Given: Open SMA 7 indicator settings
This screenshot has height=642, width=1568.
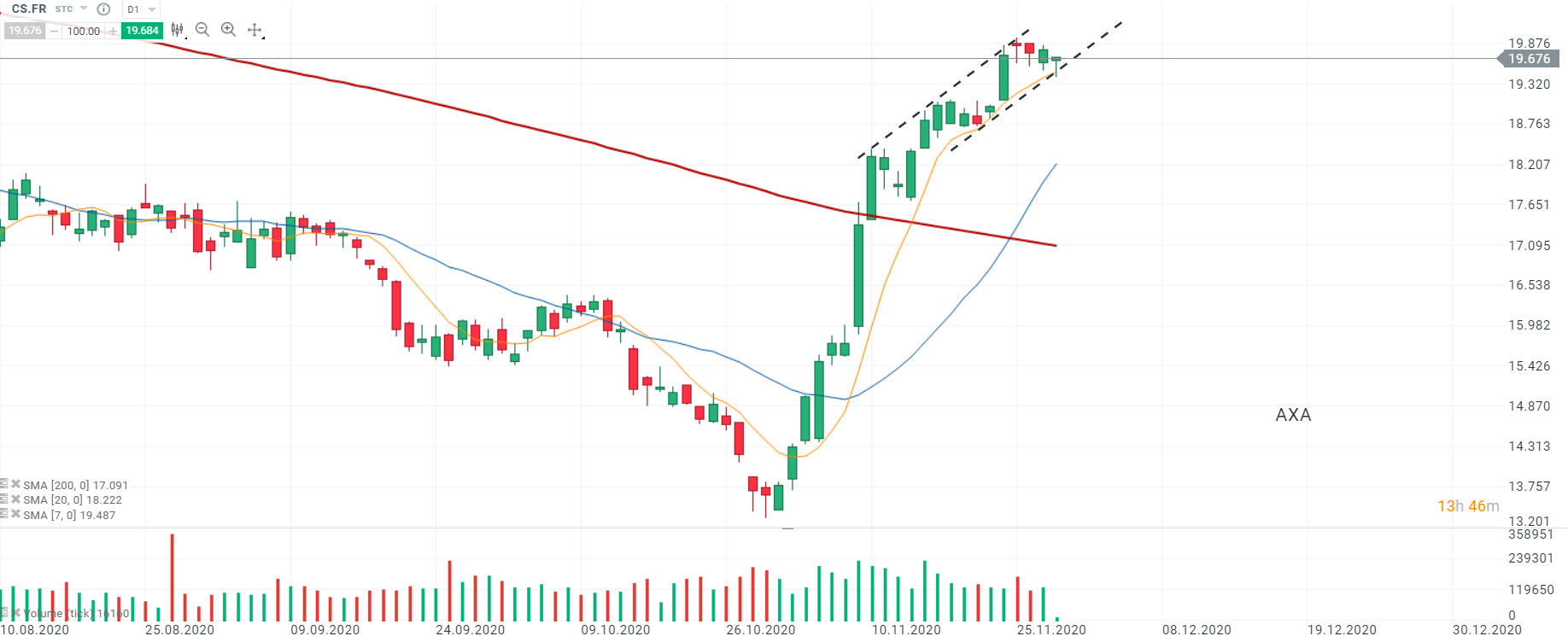Looking at the screenshot, I should (4, 514).
